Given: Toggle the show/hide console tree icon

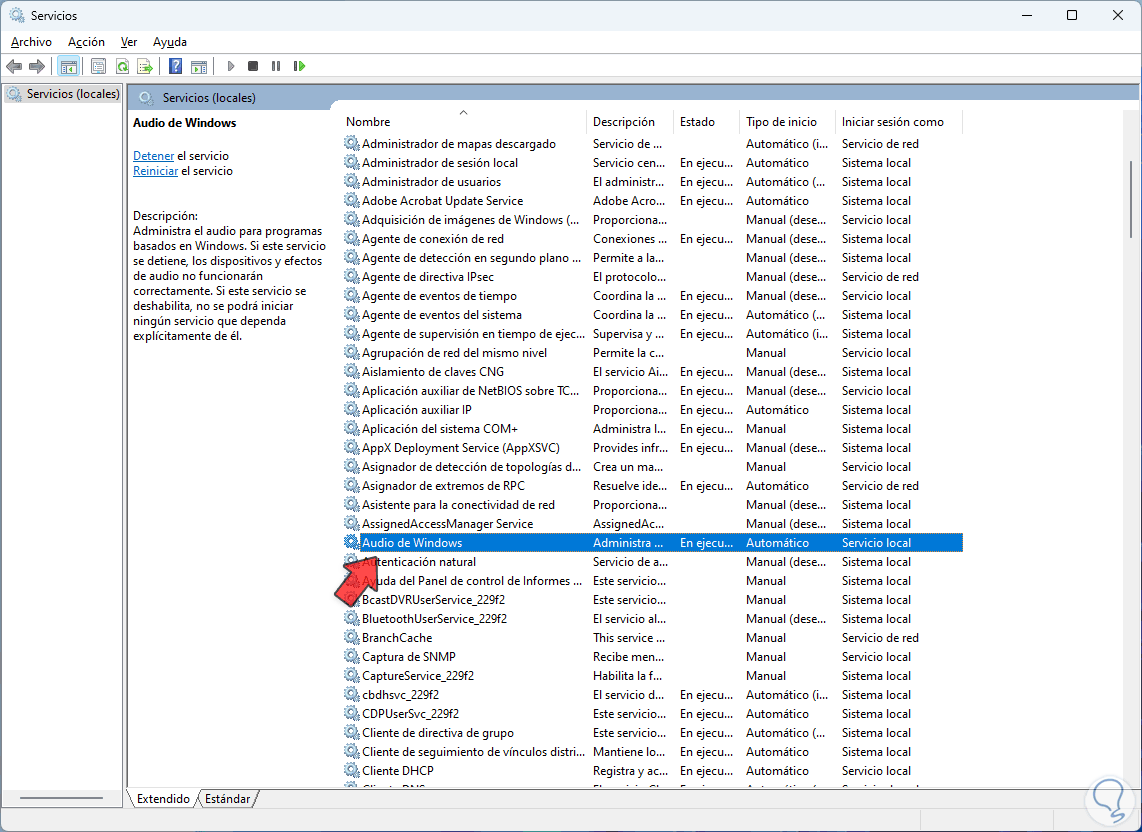Looking at the screenshot, I should point(68,66).
